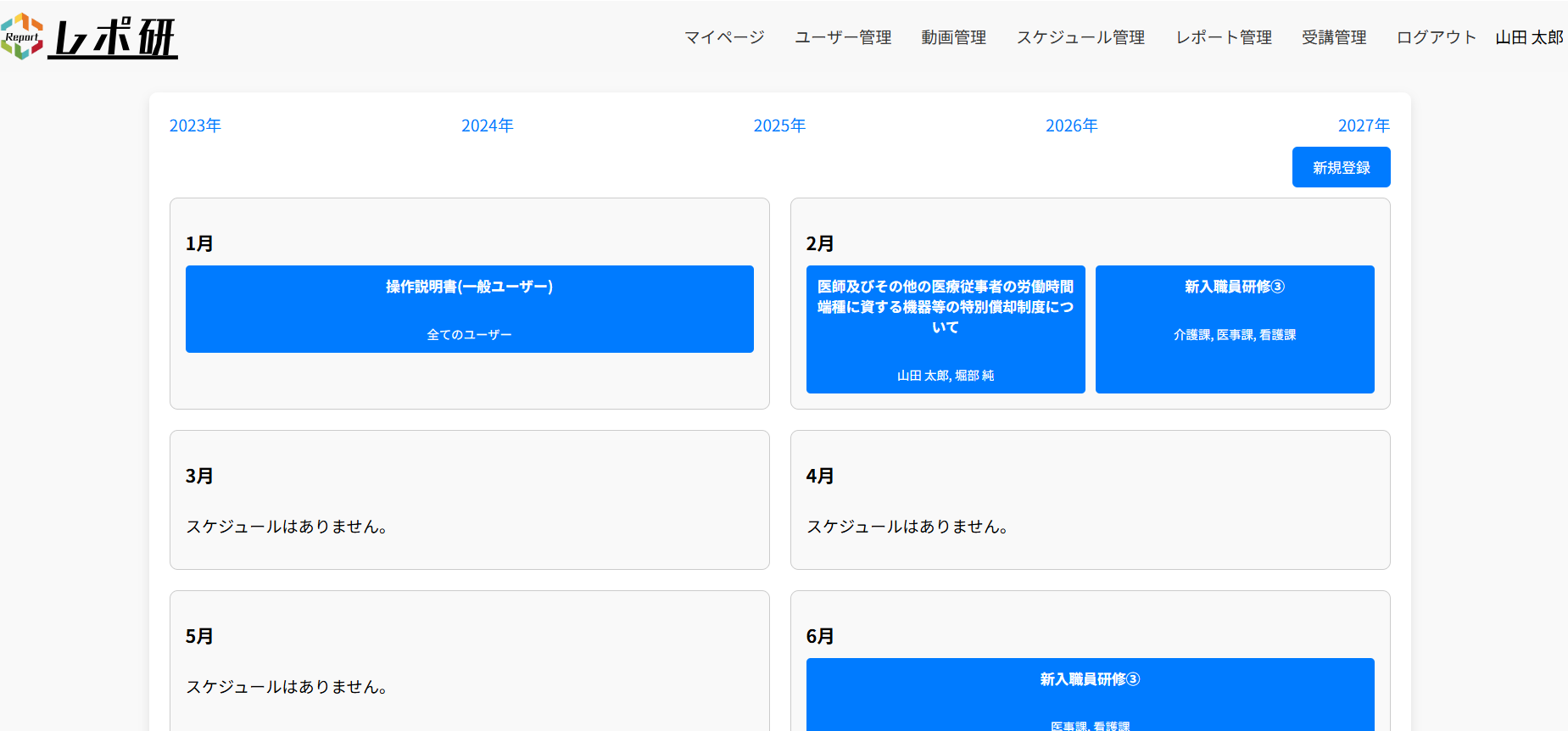Open the マイページ menu item
Viewport: 1568px width, 731px height.
[x=724, y=37]
